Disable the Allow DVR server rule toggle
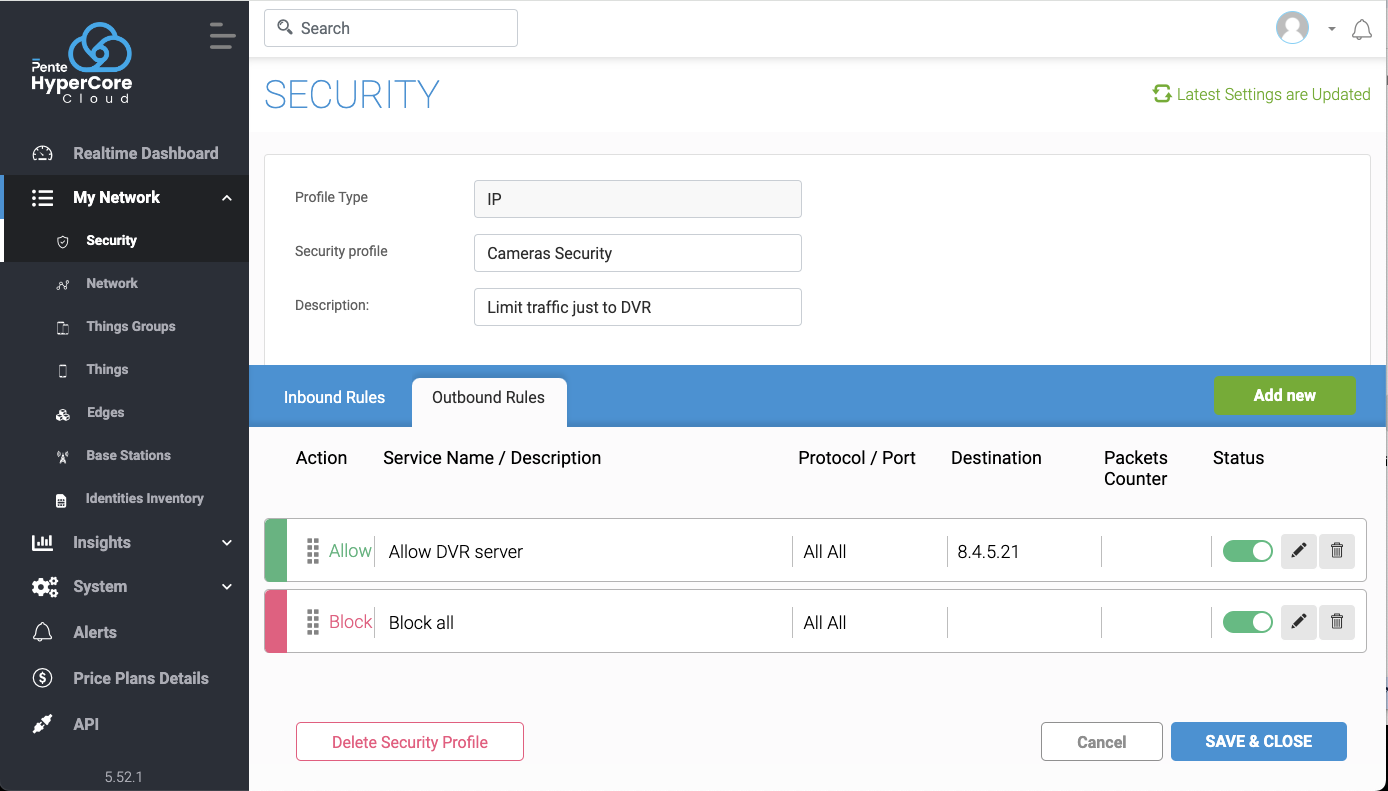 tap(1247, 551)
